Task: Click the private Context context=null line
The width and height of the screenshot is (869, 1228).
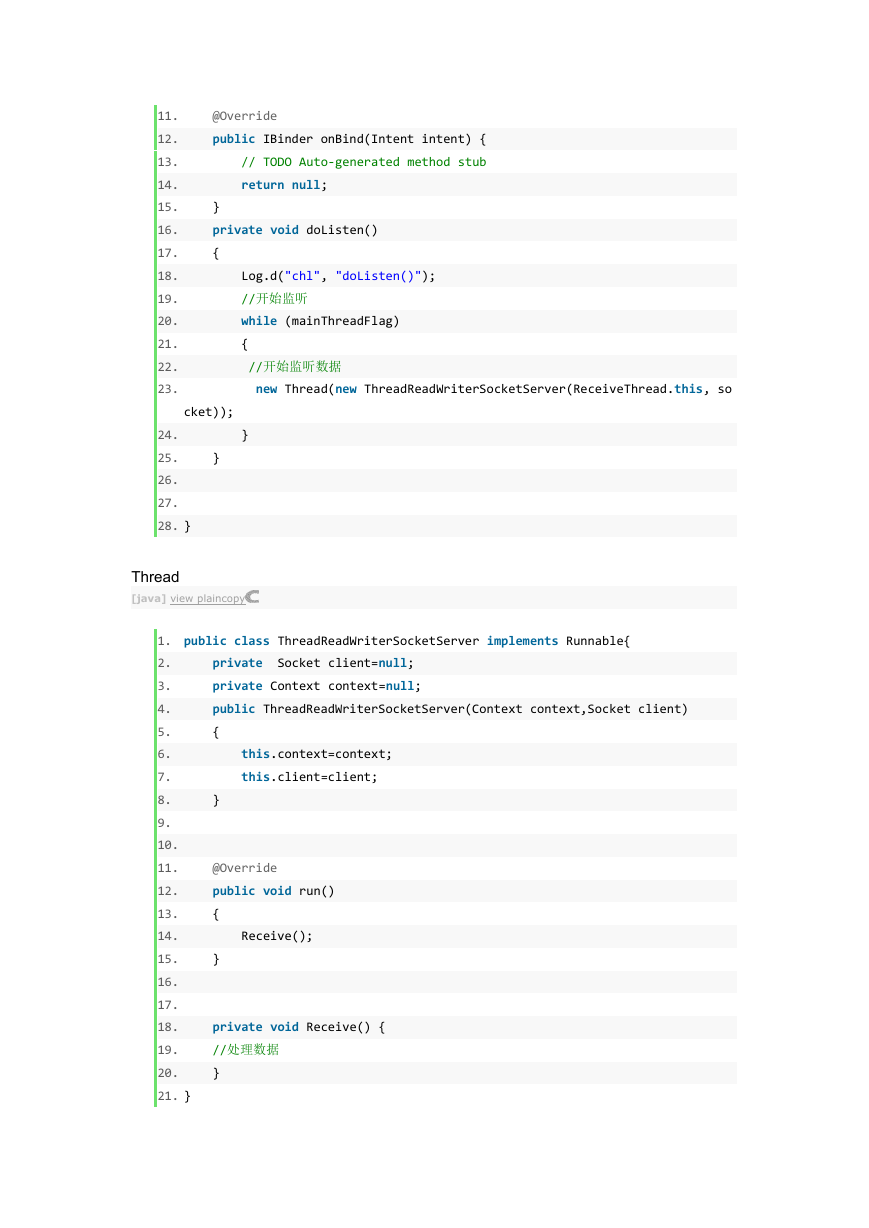Action: coord(317,686)
